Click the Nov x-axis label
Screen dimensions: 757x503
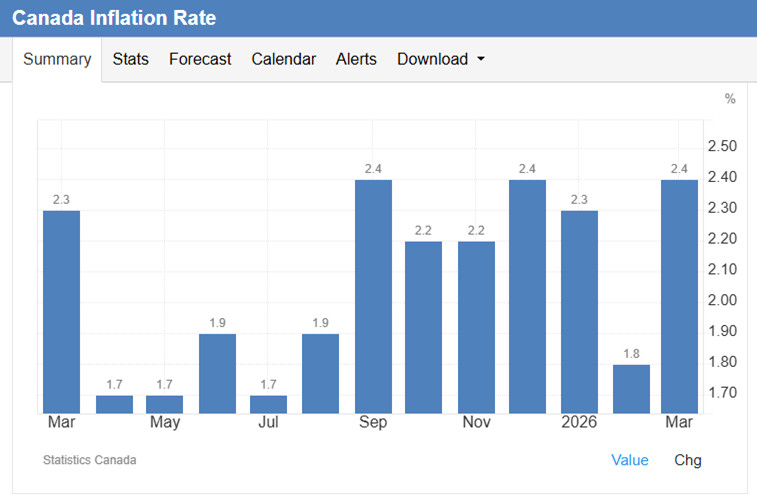(477, 422)
